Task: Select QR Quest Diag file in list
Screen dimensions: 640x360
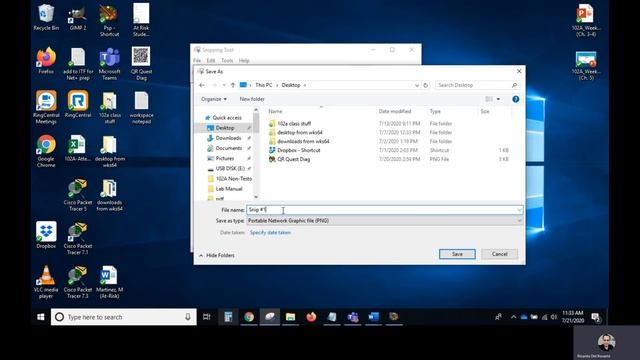Action: coord(293,159)
